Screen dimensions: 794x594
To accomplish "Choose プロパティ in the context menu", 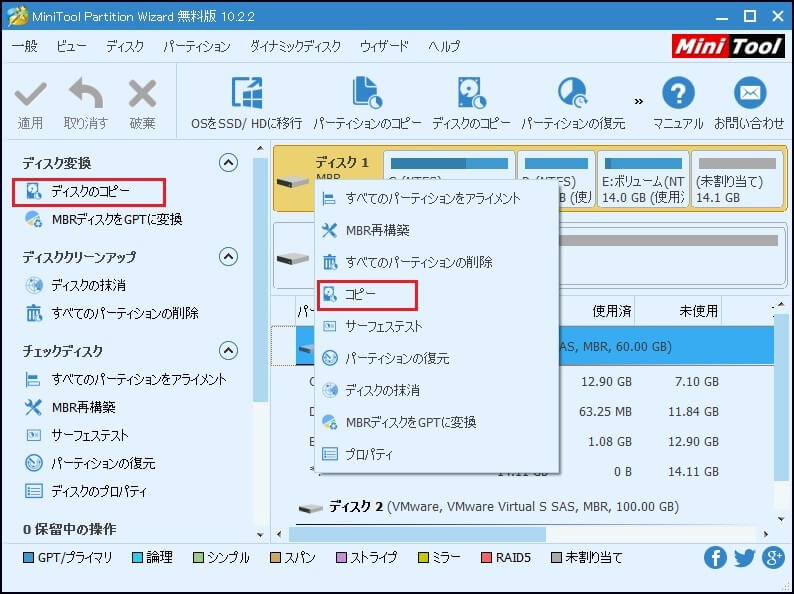I will coord(437,454).
